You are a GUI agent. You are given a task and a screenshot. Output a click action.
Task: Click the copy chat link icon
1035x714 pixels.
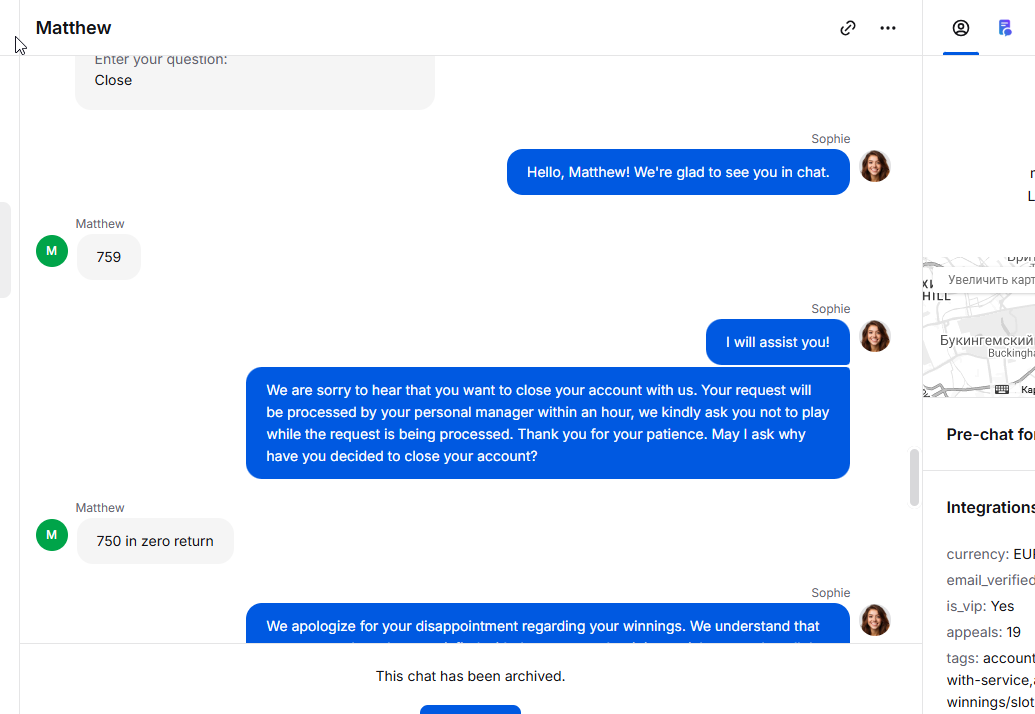coord(848,28)
